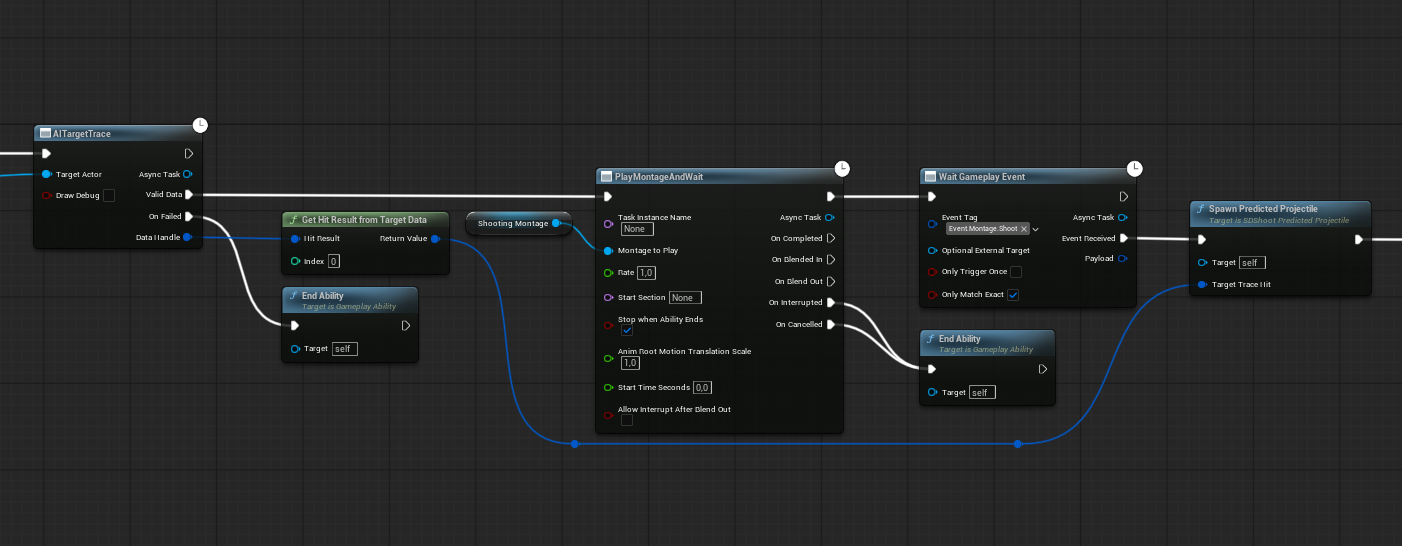Click the On Completed execution pin
Screen dimensions: 1402x546
click(831, 239)
